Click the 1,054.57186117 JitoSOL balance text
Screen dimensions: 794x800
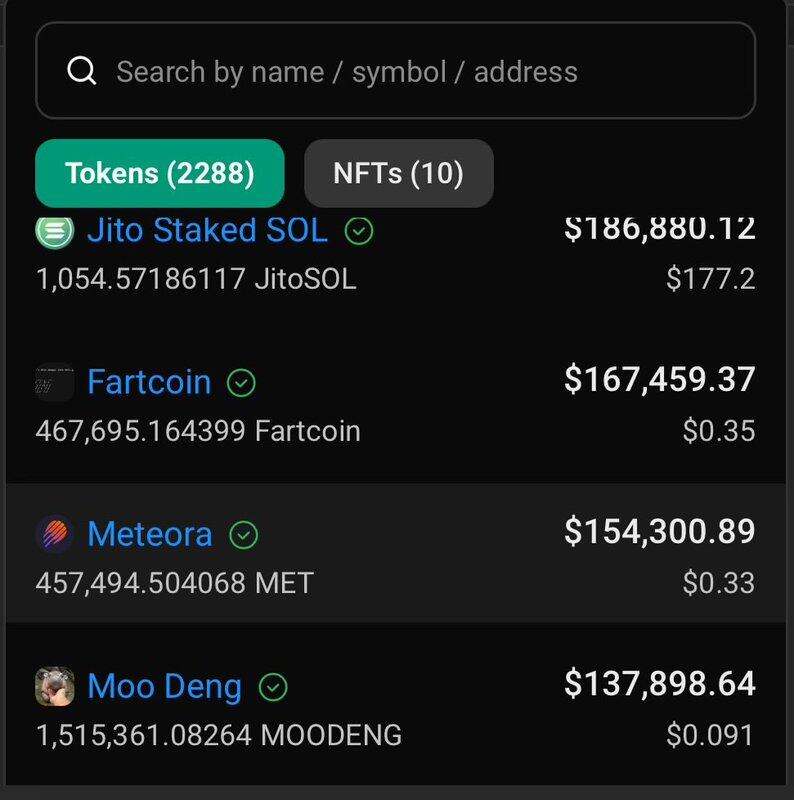click(x=196, y=279)
